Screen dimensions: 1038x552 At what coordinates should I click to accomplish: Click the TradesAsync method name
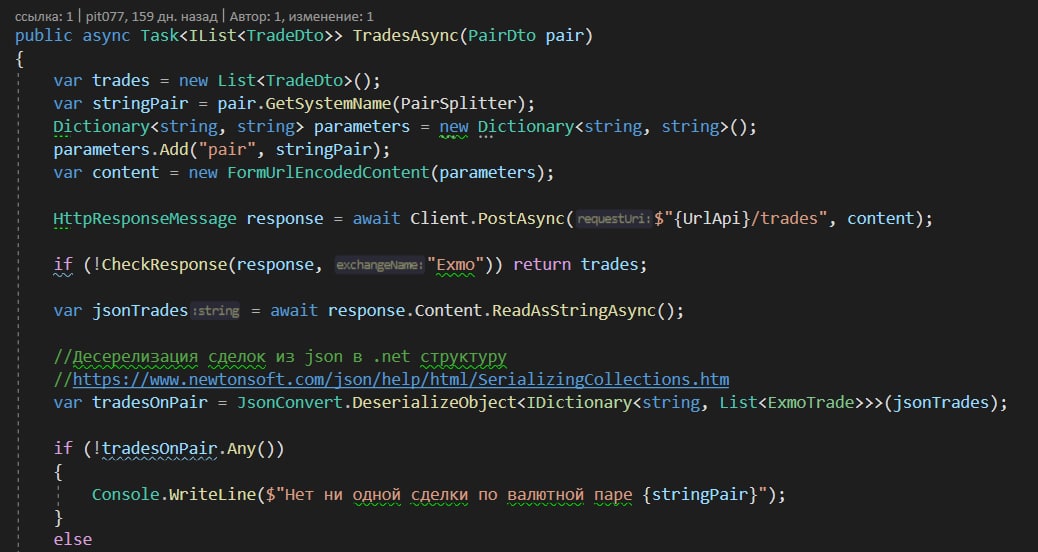tap(405, 35)
